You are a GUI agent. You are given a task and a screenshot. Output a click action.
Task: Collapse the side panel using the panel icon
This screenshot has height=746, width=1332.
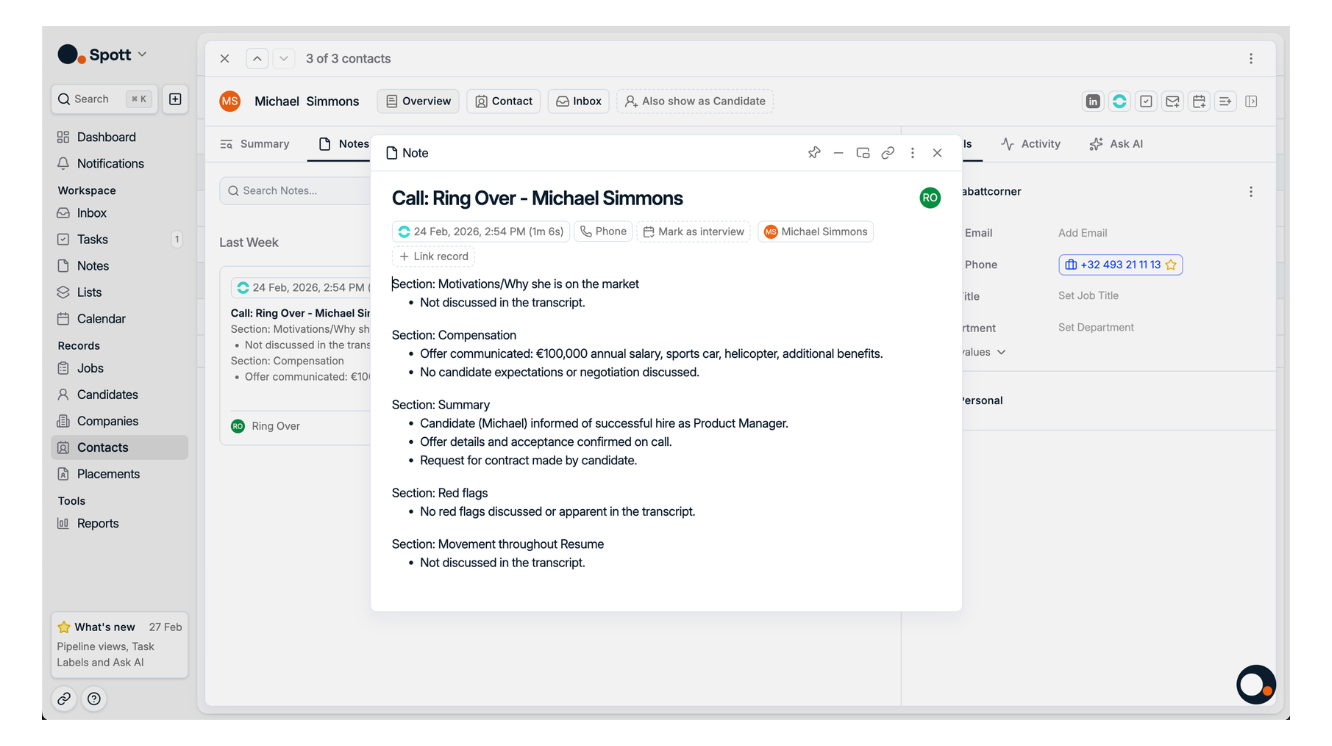tap(1251, 101)
